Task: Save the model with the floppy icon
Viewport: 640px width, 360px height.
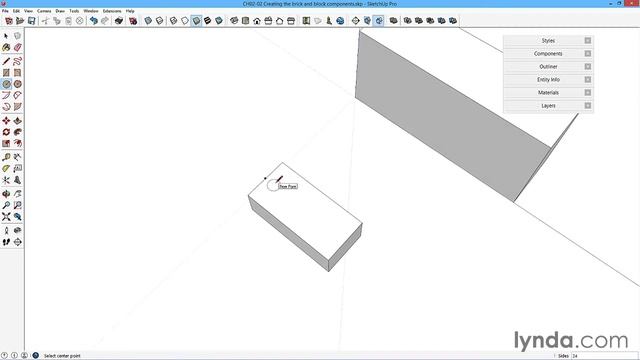Action: (31, 21)
